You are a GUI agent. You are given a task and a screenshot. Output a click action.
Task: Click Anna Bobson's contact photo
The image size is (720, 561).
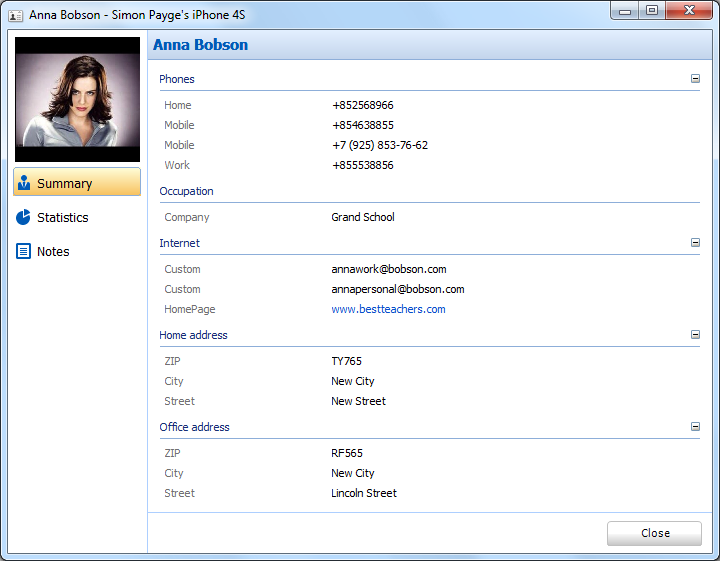78,100
